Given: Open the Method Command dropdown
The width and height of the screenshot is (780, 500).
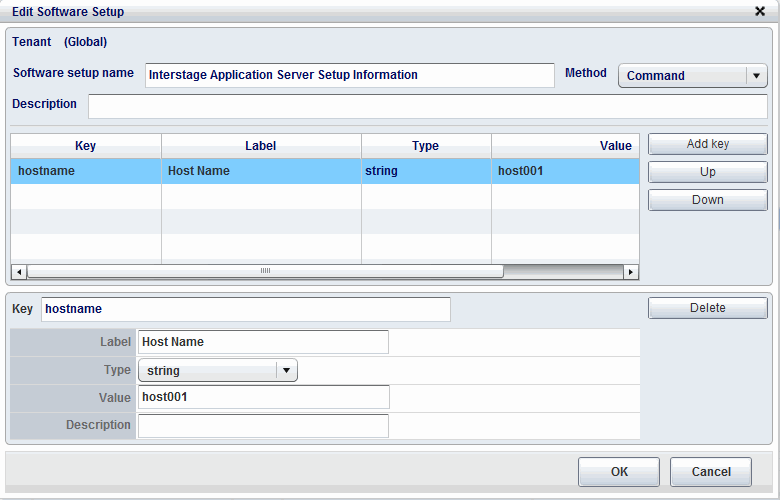Looking at the screenshot, I should (x=692, y=76).
